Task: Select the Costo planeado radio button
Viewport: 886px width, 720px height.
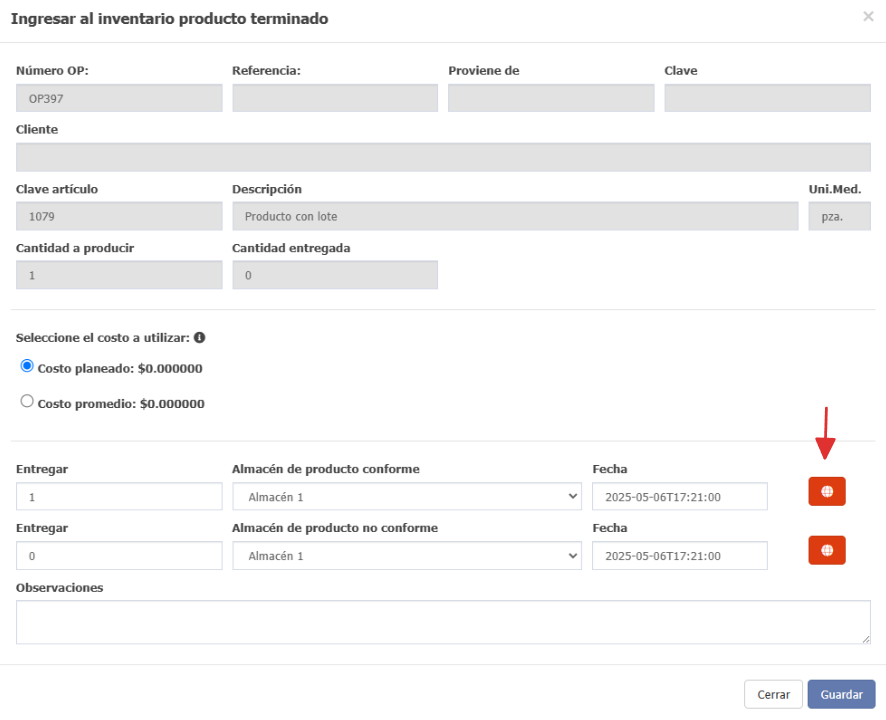Action: 27,366
